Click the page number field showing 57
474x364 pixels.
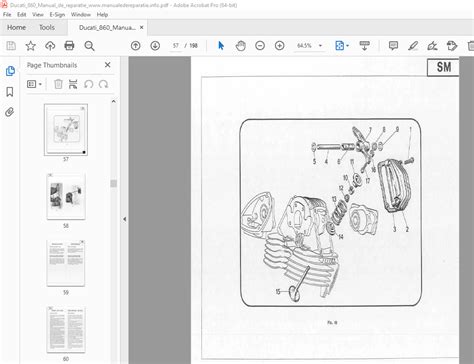tap(176, 46)
